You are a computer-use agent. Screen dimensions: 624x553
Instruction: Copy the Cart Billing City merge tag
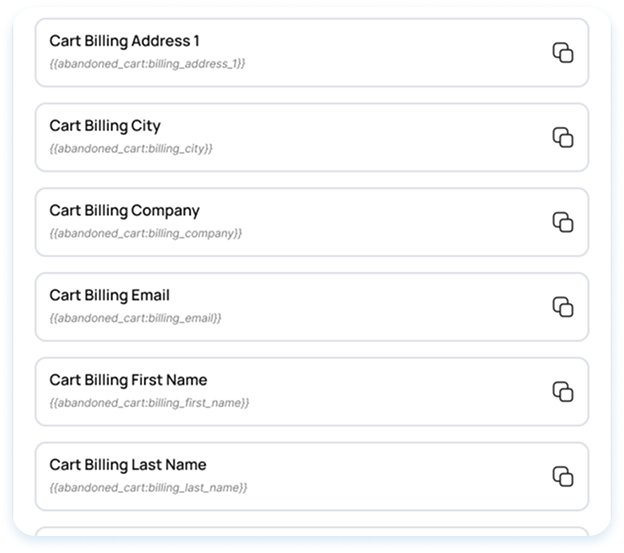[563, 138]
